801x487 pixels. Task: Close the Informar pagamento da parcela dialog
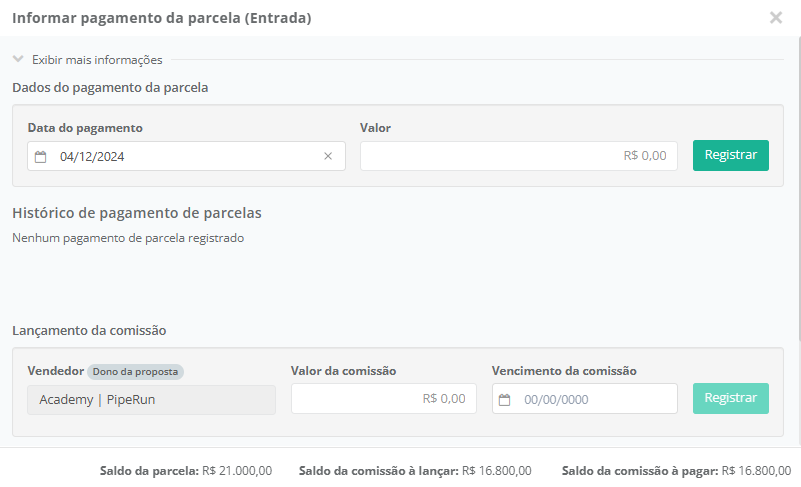[x=775, y=18]
